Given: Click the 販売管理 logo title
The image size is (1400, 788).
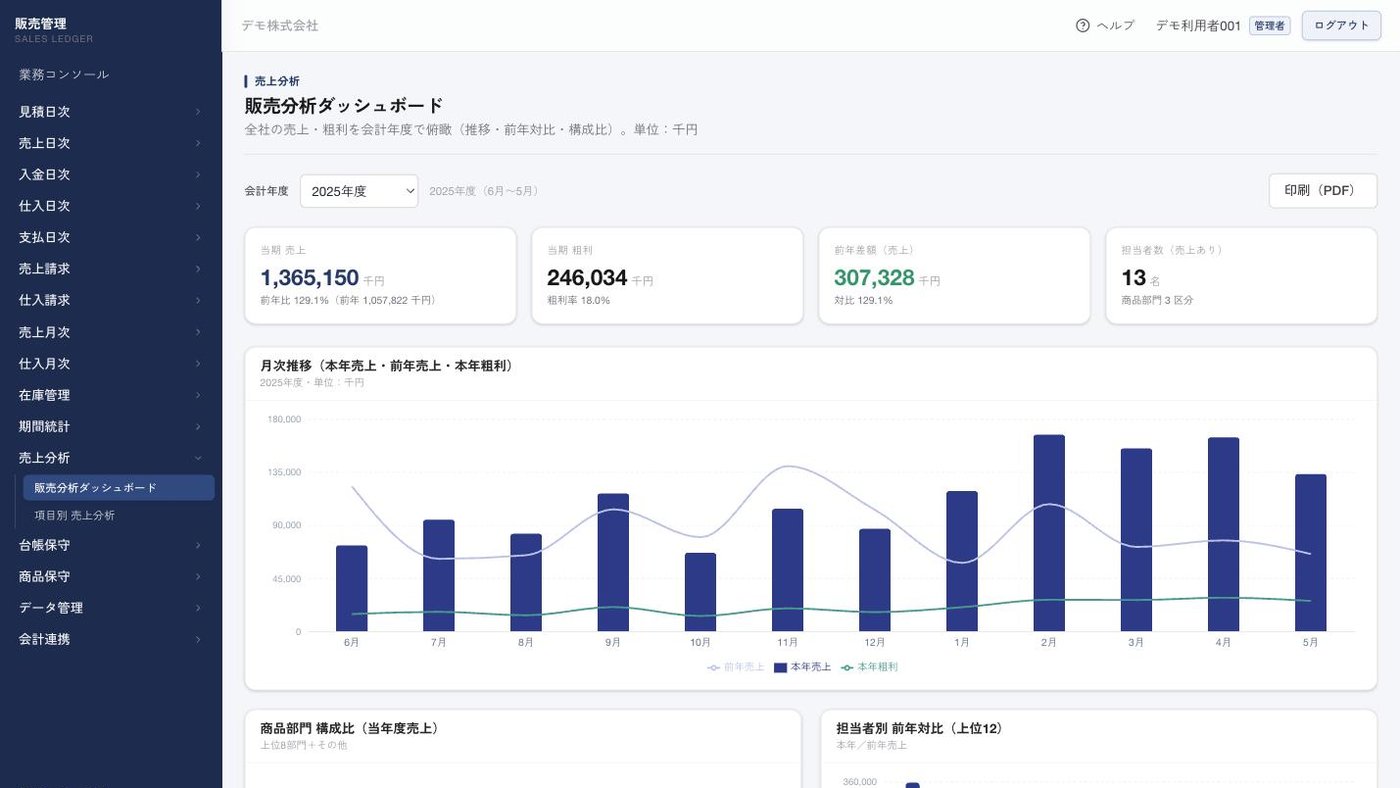Looking at the screenshot, I should [41, 24].
